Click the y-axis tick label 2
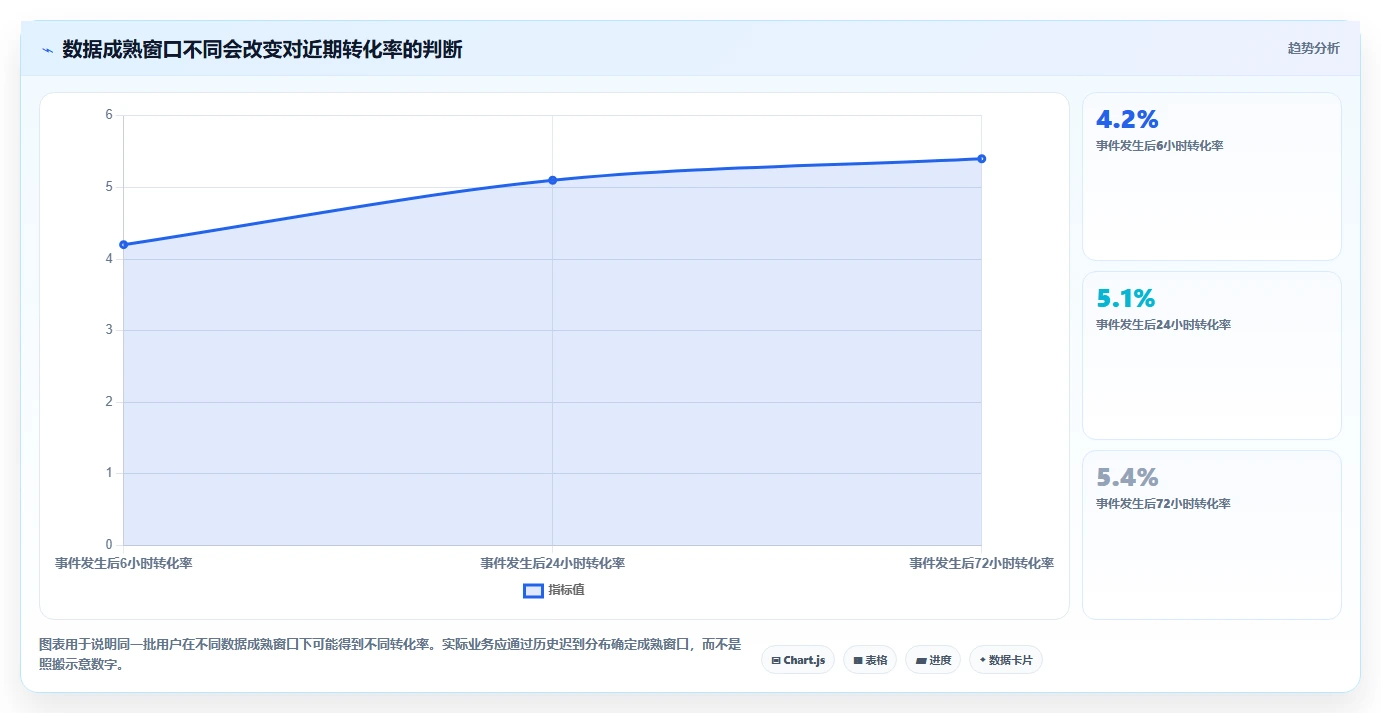Screen dimensions: 1381x713 109,402
